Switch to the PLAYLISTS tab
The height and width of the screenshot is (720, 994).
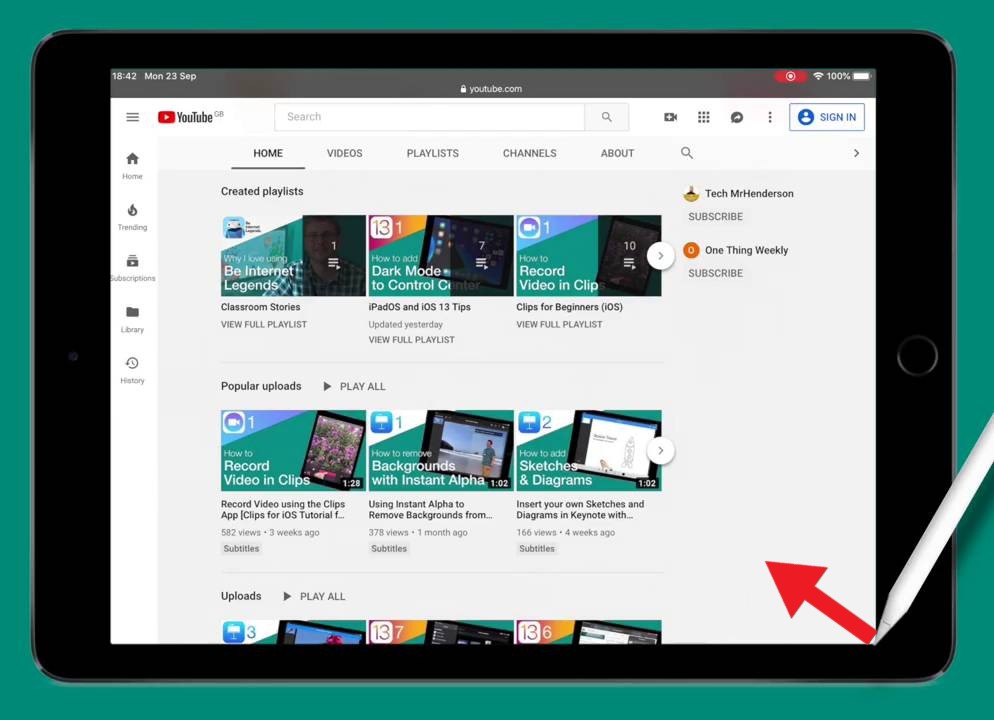(432, 153)
